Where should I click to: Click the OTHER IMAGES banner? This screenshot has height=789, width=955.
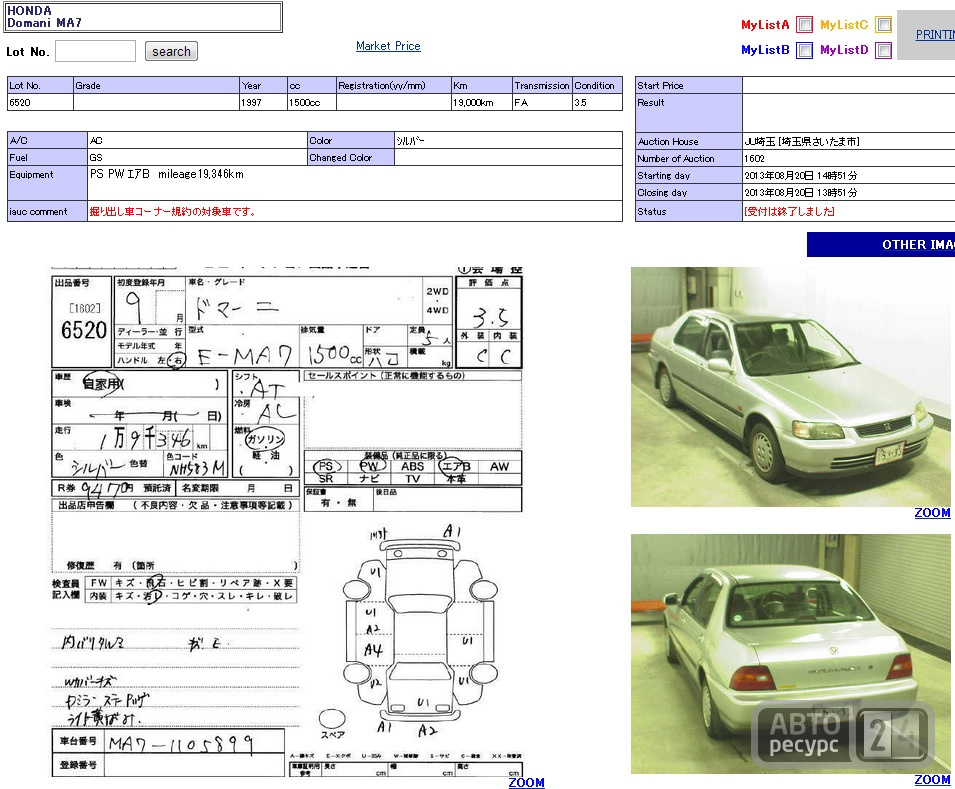(x=881, y=244)
